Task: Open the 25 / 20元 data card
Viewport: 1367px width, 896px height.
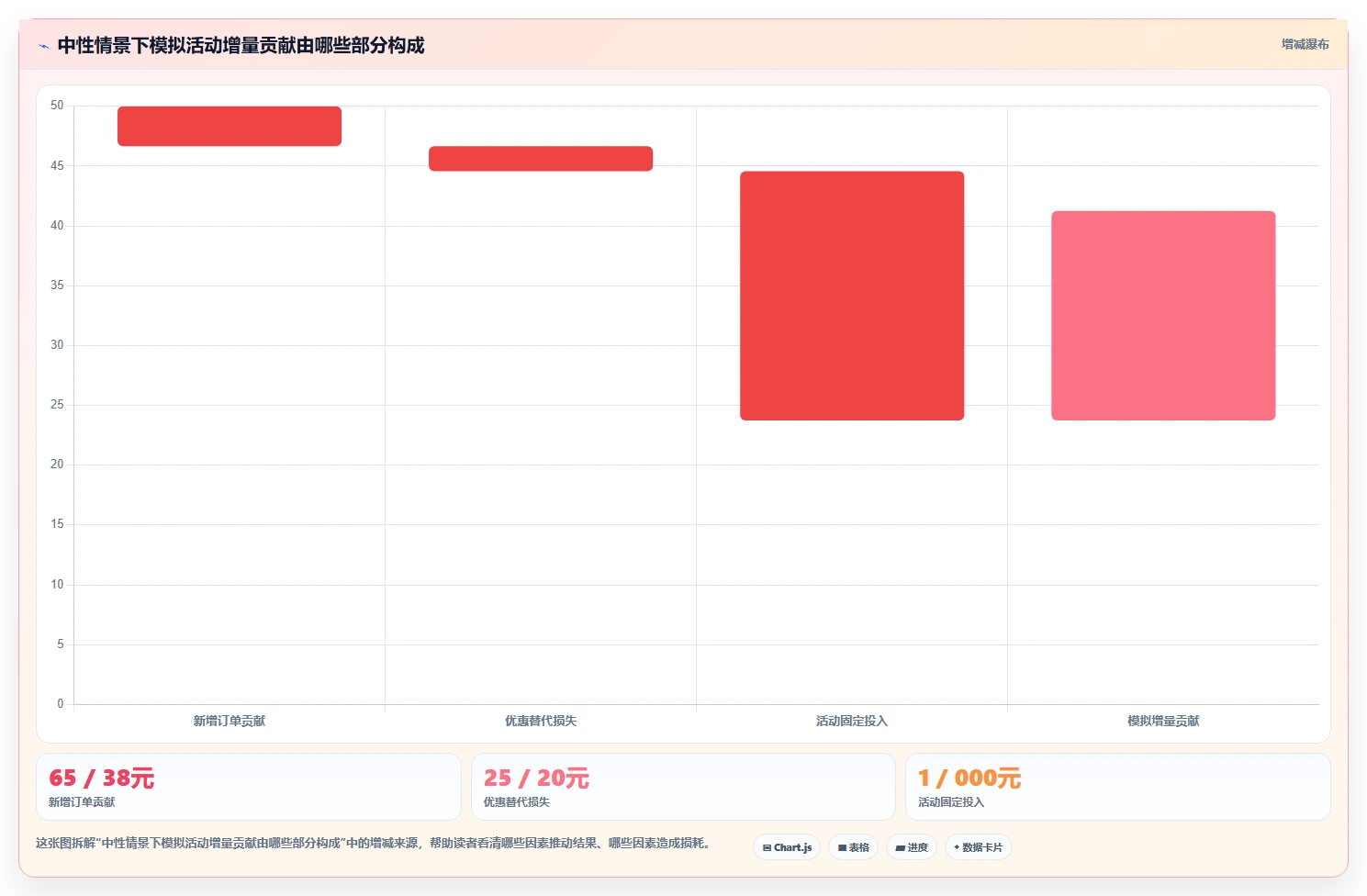Action: (x=683, y=787)
